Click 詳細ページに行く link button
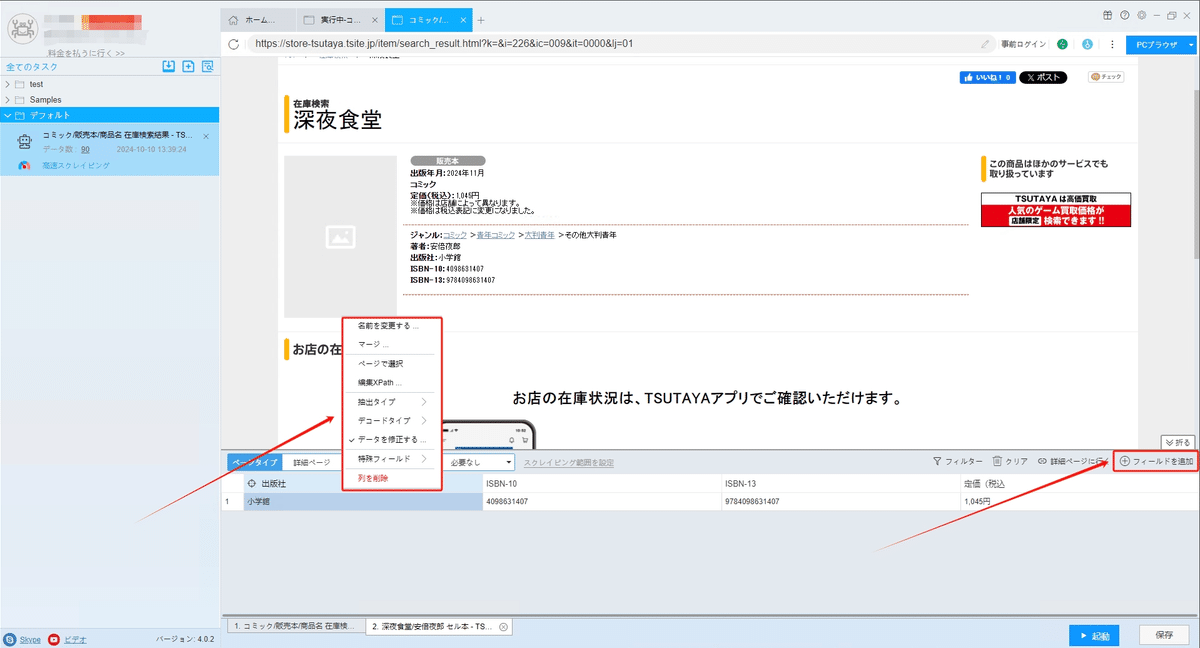This screenshot has height=648, width=1200. tap(1072, 462)
